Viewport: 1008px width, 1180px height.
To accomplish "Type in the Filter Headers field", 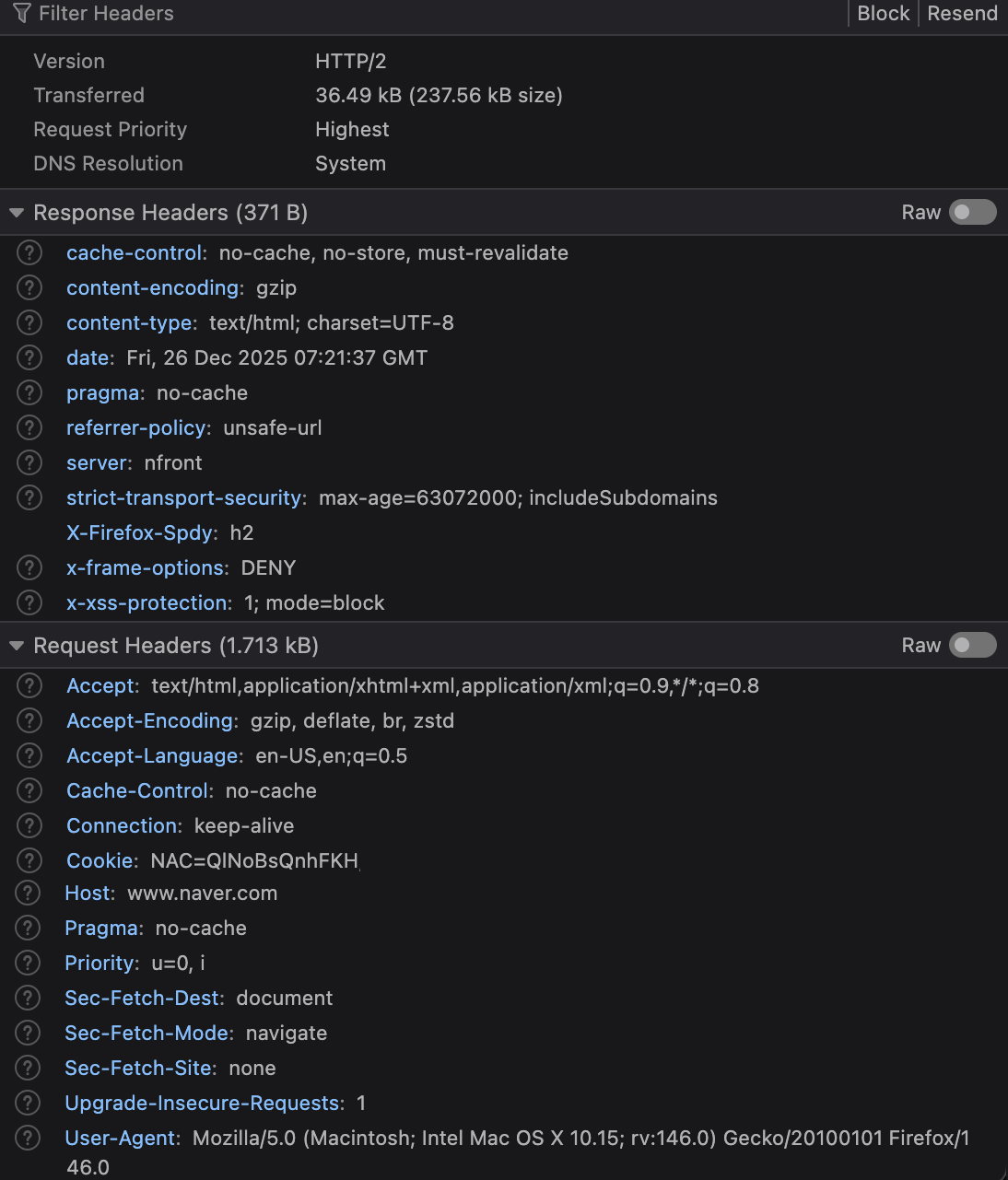I will [369, 13].
